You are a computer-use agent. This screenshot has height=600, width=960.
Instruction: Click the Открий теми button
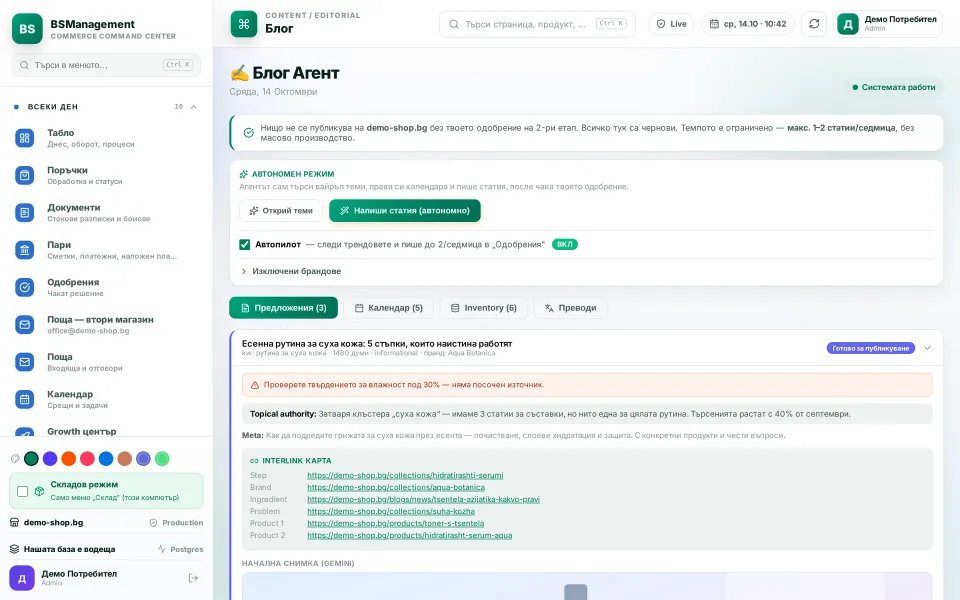[281, 211]
